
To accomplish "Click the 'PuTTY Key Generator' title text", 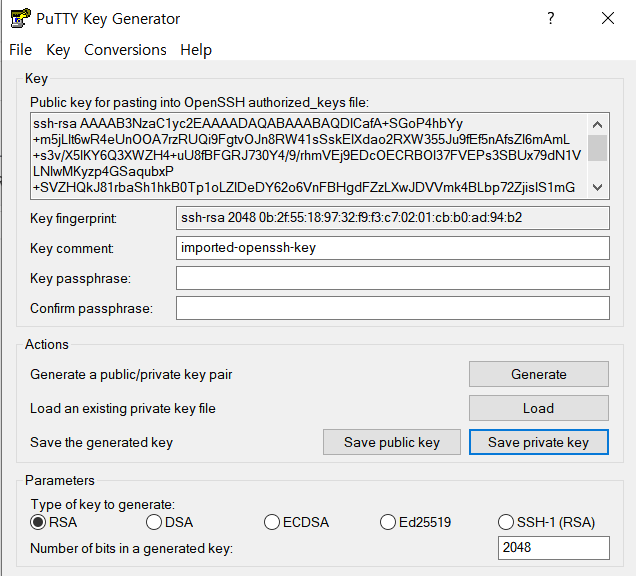I will (108, 19).
